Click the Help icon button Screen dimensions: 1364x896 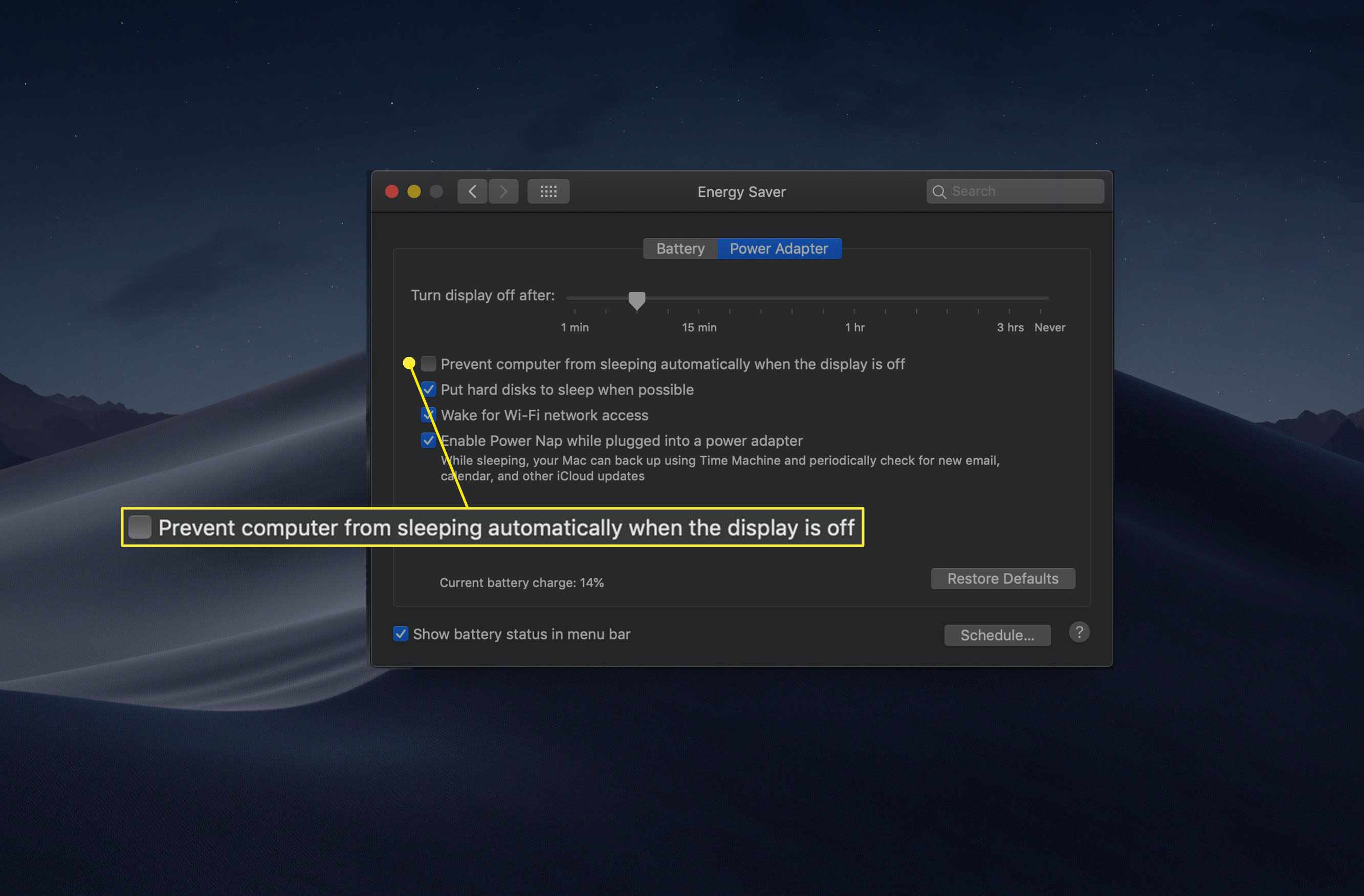click(x=1079, y=632)
